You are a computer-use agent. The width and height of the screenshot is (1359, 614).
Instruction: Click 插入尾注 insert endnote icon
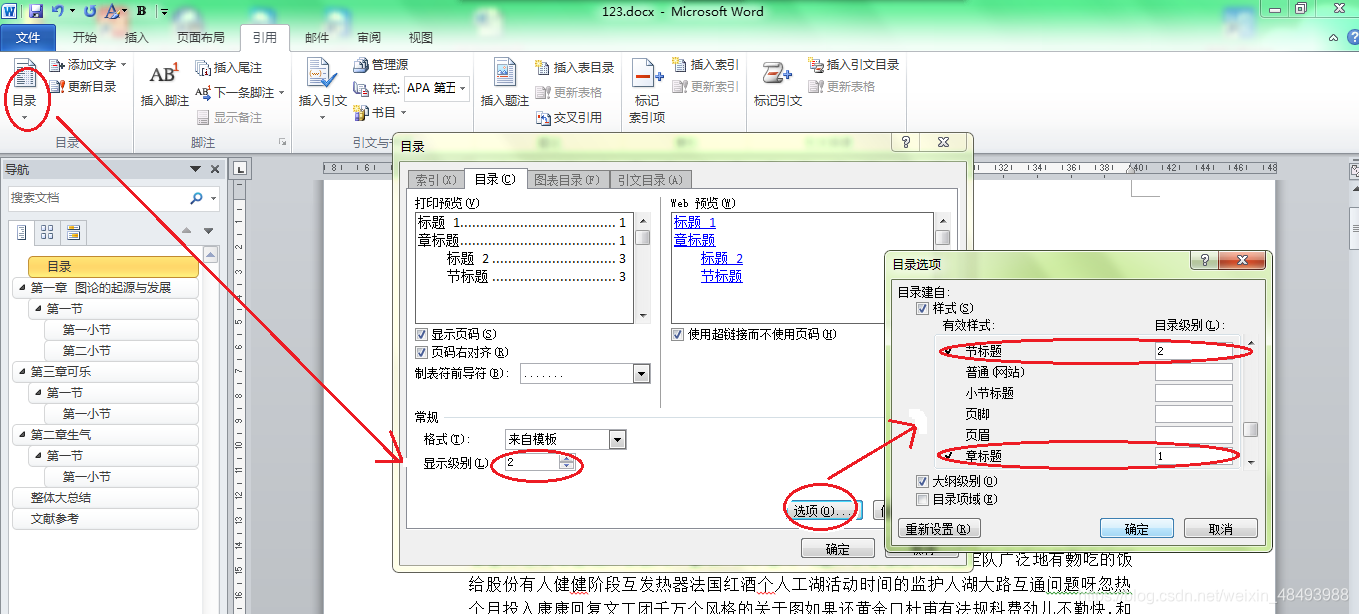pos(204,67)
